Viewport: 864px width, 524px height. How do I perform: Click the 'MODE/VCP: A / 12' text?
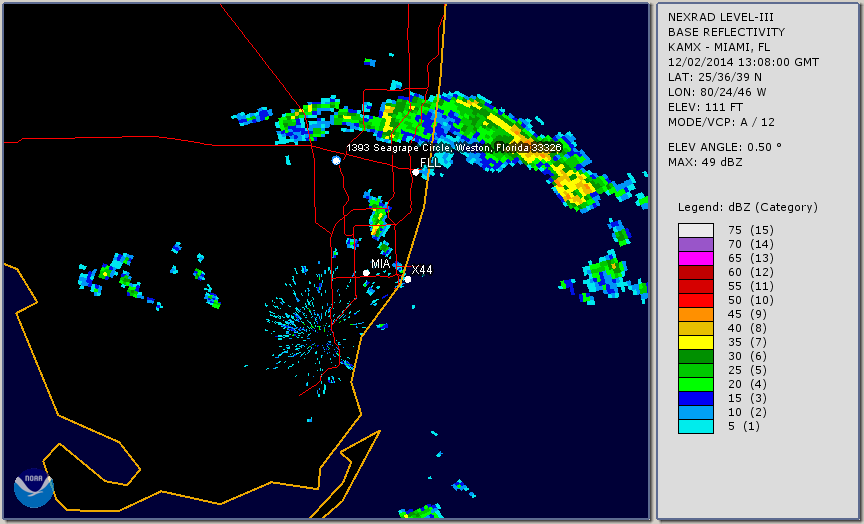pos(721,122)
